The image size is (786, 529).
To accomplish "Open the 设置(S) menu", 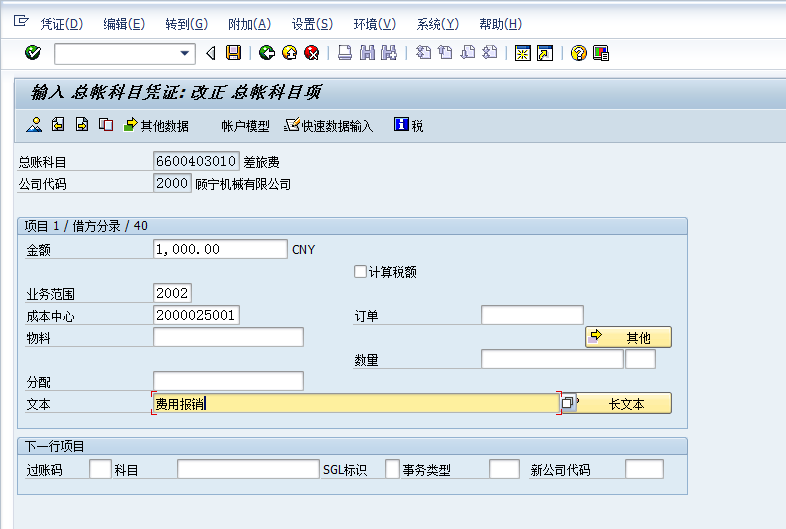I will click(x=312, y=24).
